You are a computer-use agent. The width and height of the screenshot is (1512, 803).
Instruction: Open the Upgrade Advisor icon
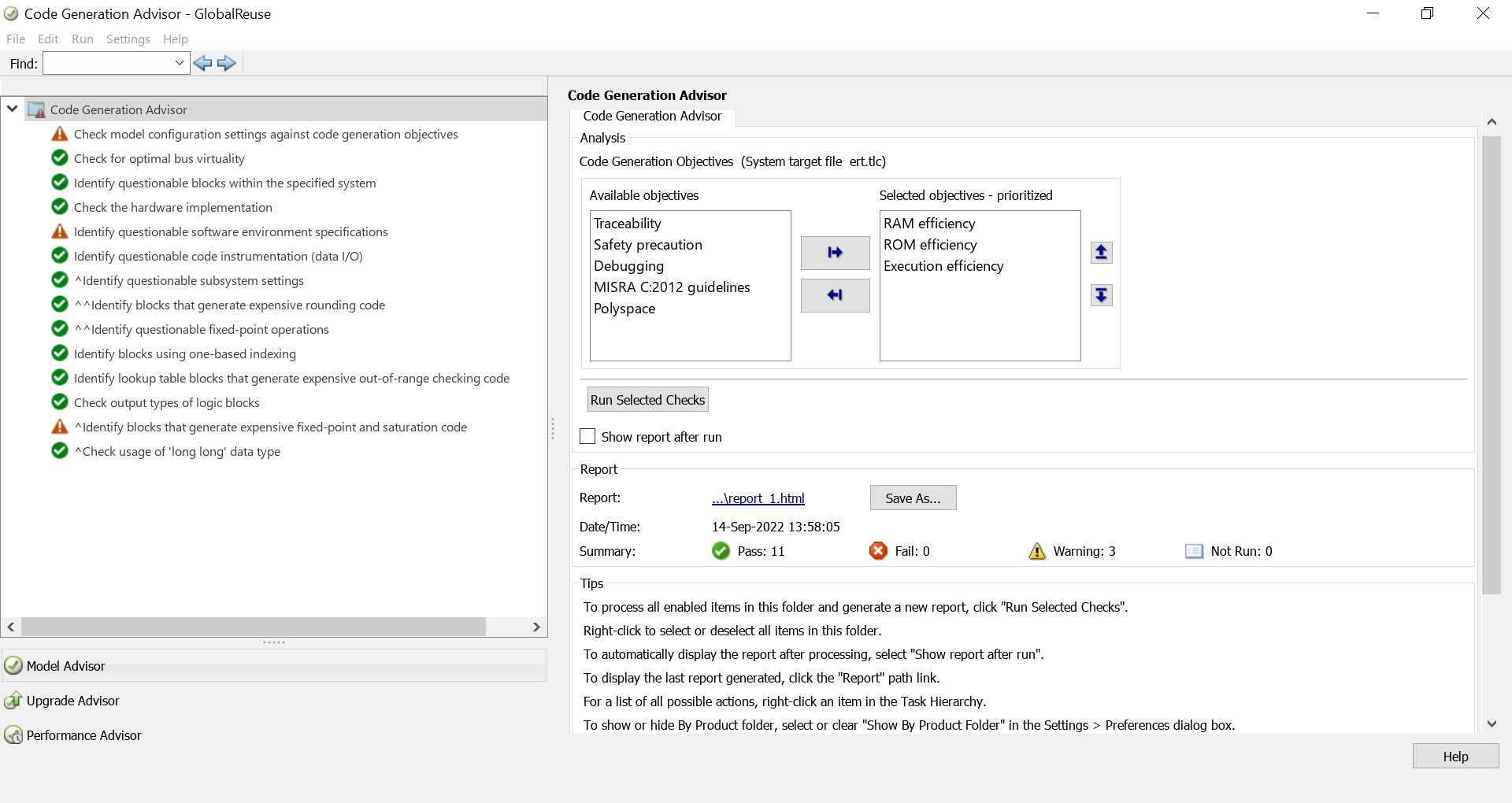pyautogui.click(x=13, y=701)
